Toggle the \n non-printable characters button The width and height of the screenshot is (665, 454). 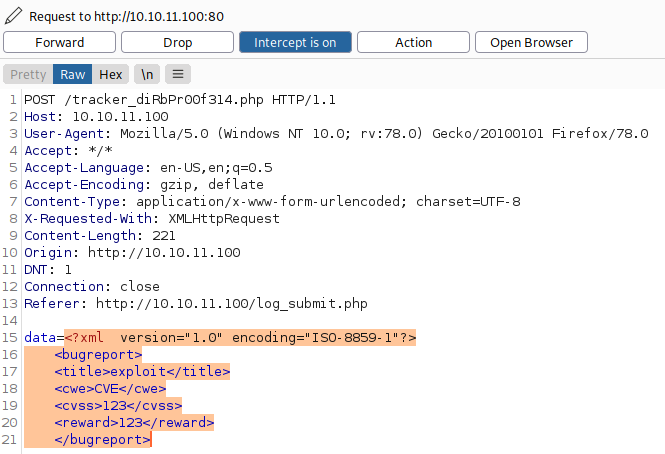pyautogui.click(x=145, y=74)
